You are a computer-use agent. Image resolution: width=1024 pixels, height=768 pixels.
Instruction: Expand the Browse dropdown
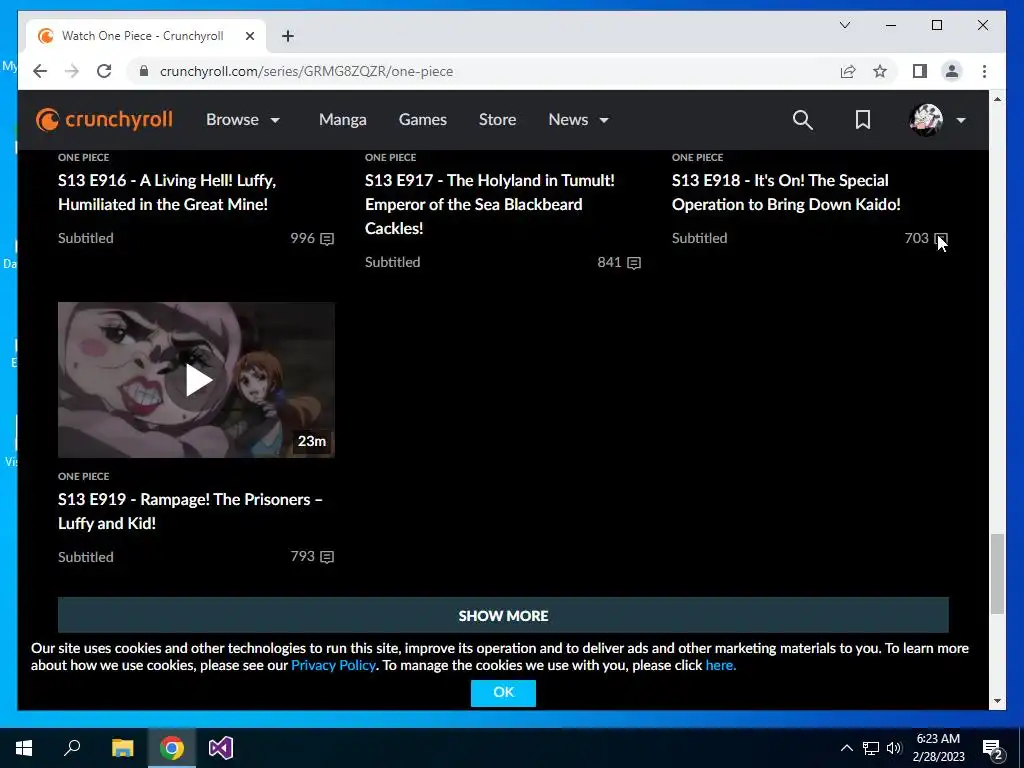(x=243, y=120)
